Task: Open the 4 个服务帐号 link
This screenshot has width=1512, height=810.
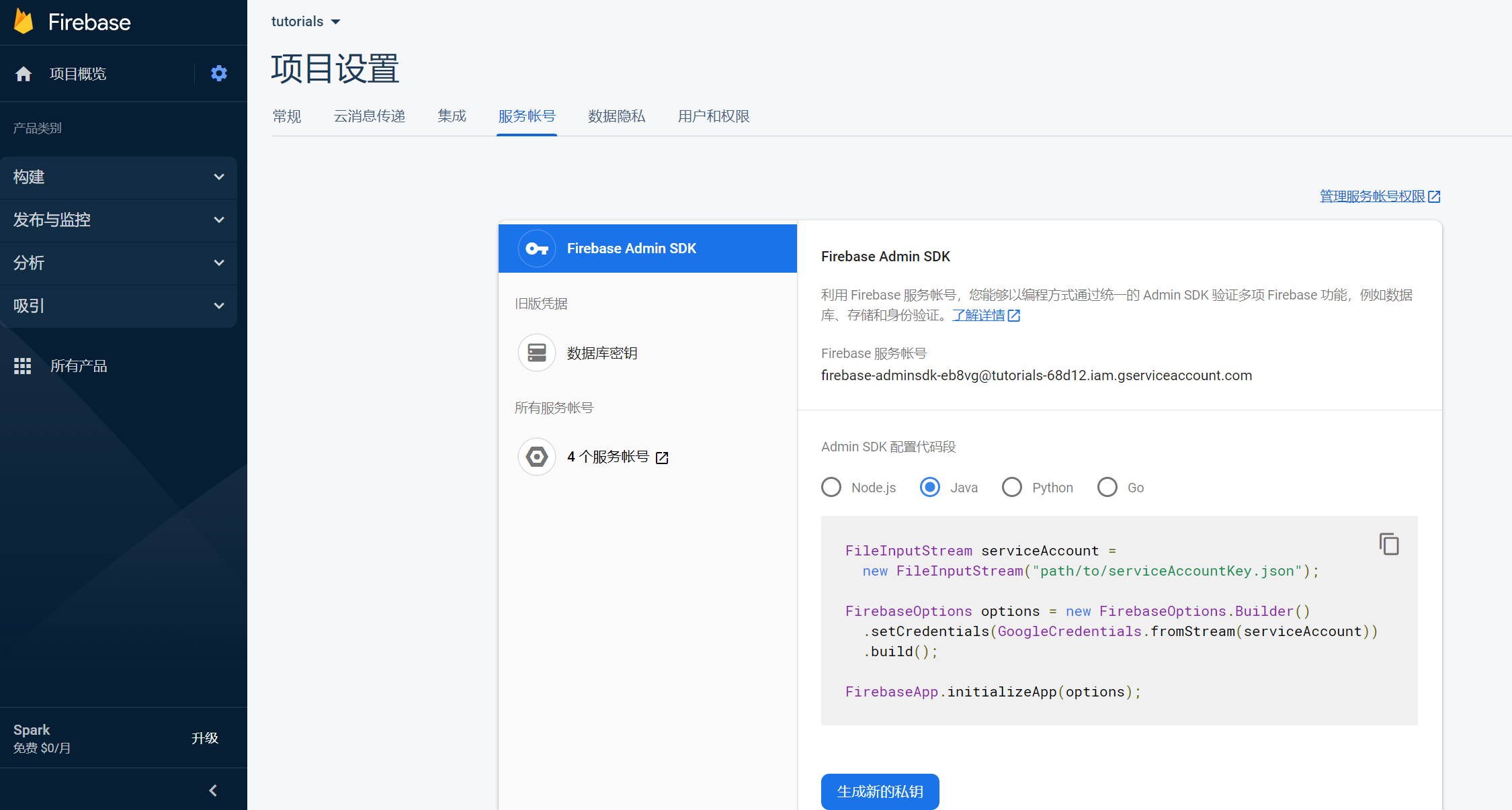Action: click(608, 457)
